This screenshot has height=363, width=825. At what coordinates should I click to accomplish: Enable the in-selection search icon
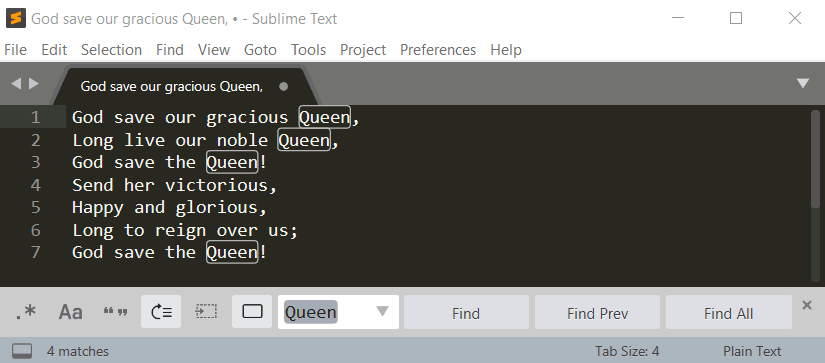[x=206, y=312]
